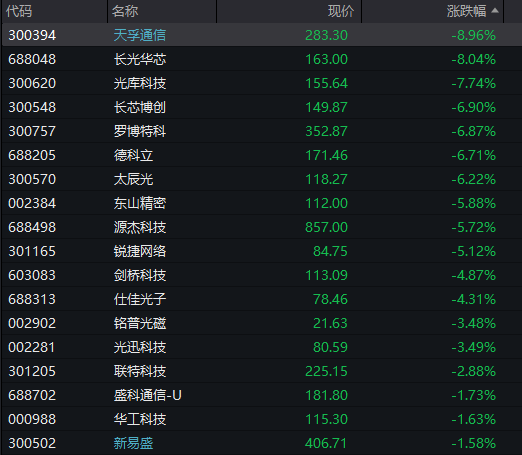The width and height of the screenshot is (522, 455).
Task: Select stock code 300502
Action: click(32, 443)
